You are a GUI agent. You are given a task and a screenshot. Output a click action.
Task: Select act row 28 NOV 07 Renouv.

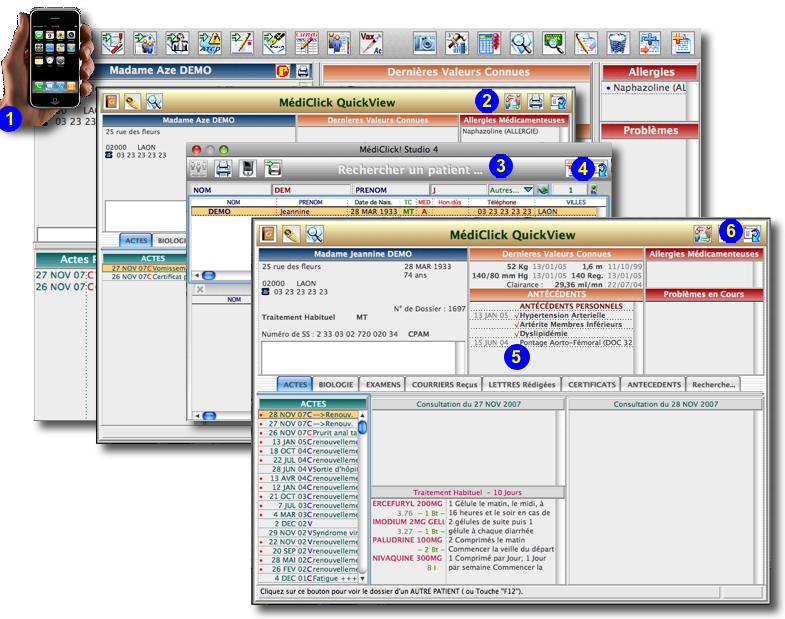[308, 414]
